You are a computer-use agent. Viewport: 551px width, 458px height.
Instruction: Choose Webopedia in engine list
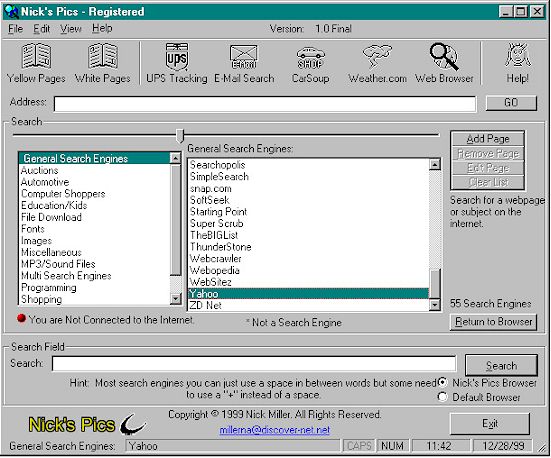point(309,270)
